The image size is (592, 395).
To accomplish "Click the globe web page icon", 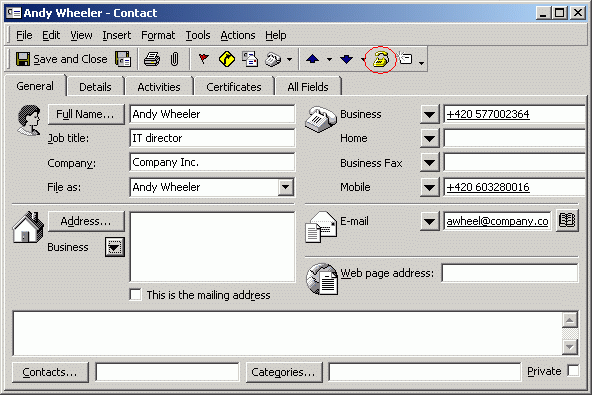I will coord(322,279).
